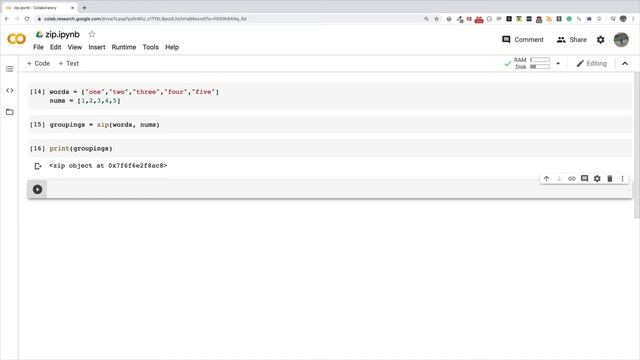The height and width of the screenshot is (360, 640).
Task: Add a new Code cell
Action: (x=38, y=64)
